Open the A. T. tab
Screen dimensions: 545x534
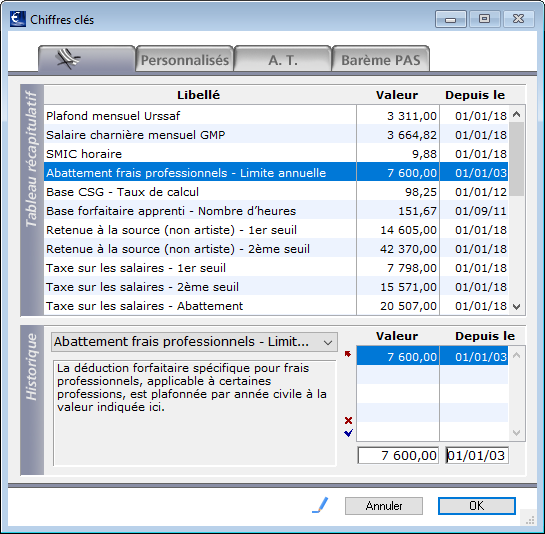(283, 60)
